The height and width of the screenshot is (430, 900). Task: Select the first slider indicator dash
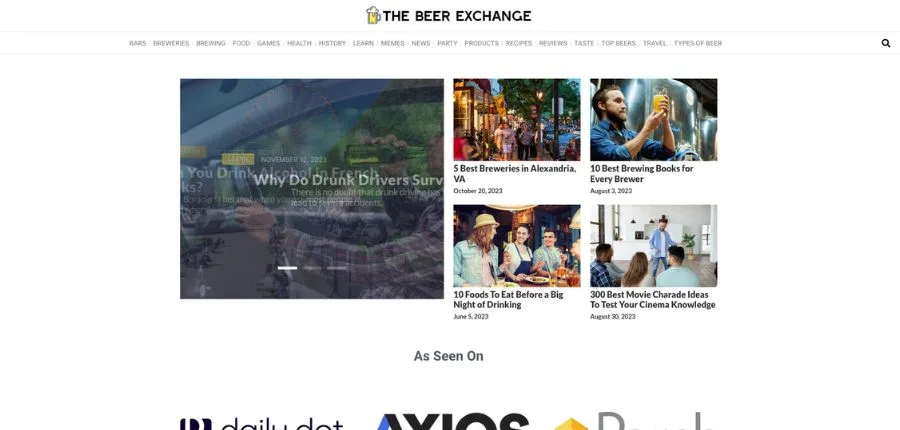[x=288, y=268]
